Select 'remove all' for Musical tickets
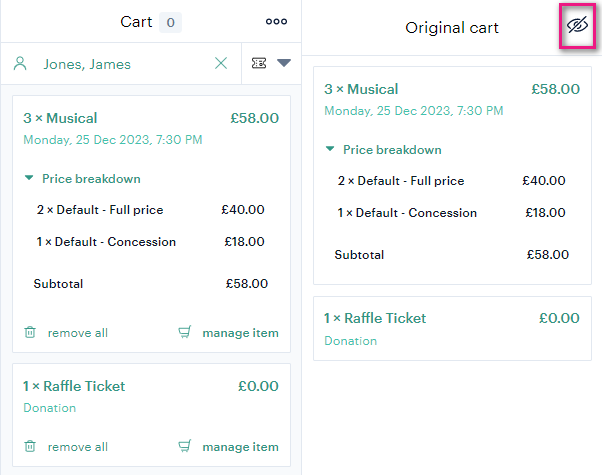This screenshot has height=475, width=602. click(78, 333)
